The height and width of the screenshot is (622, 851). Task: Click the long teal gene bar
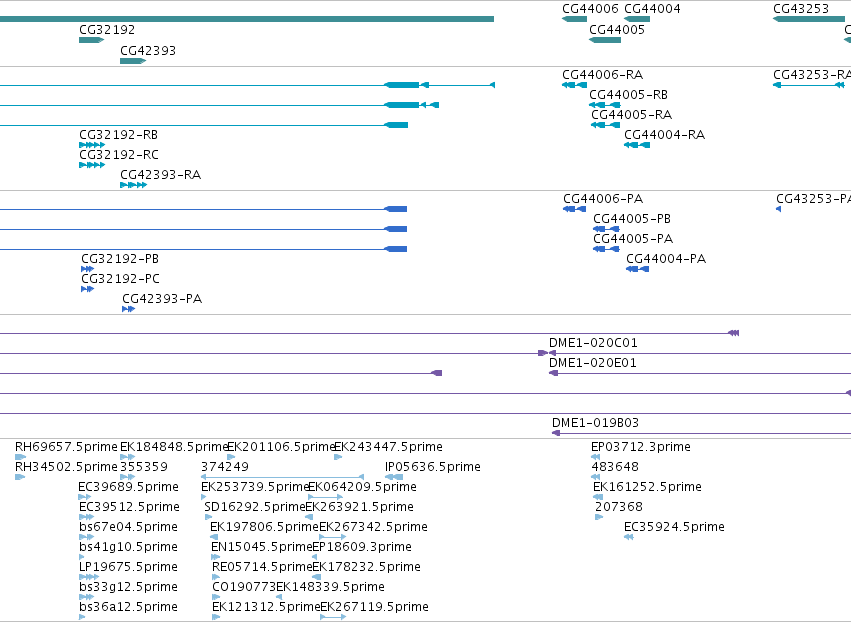tap(247, 19)
